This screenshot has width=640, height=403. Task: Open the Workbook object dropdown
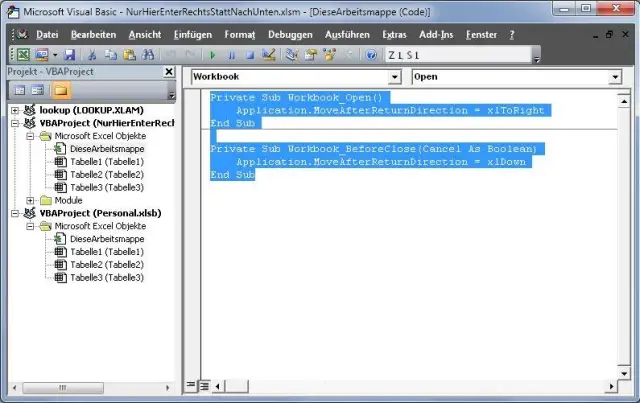394,76
